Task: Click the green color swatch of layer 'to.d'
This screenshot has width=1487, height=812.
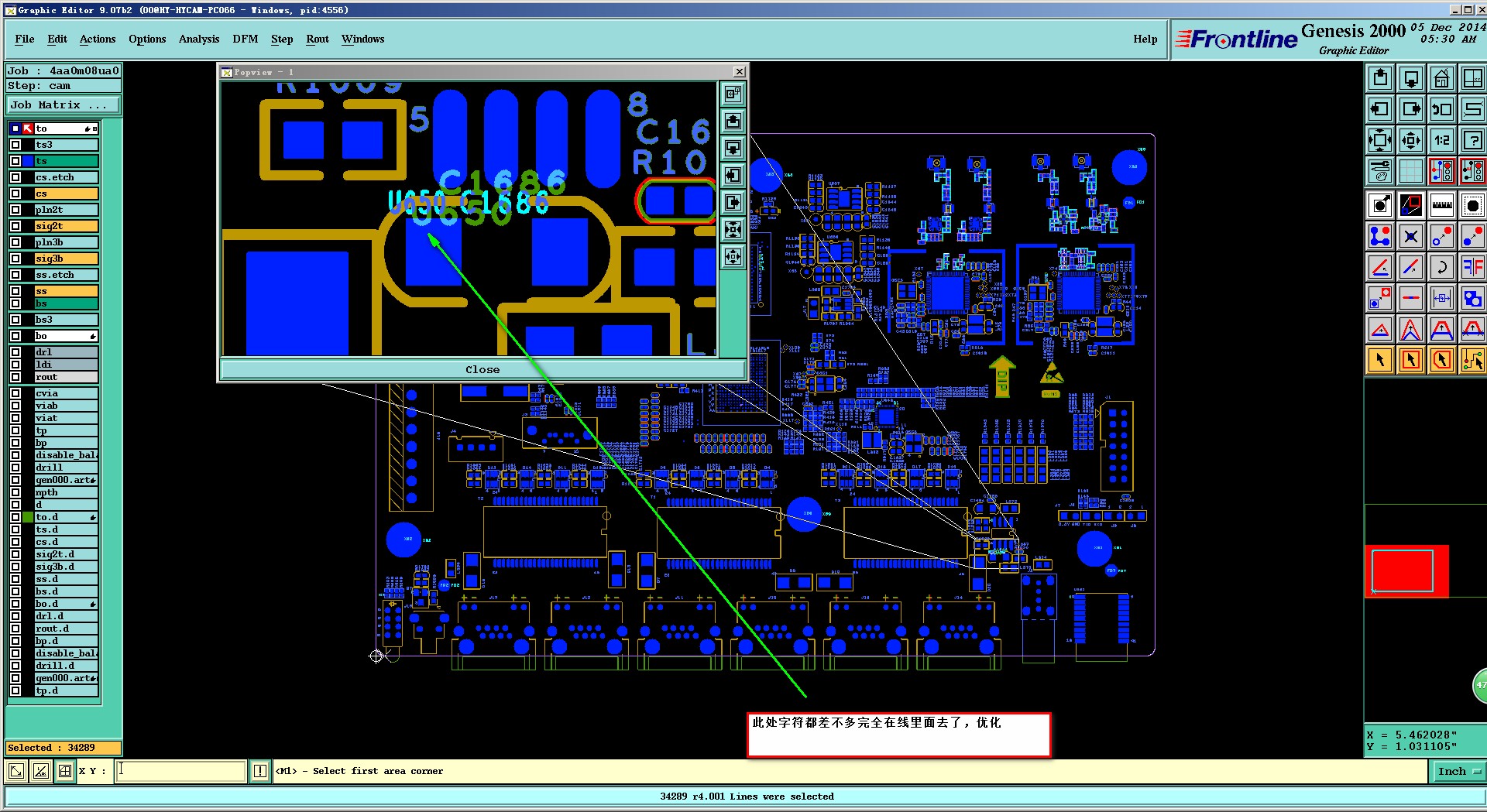Action: coord(28,517)
